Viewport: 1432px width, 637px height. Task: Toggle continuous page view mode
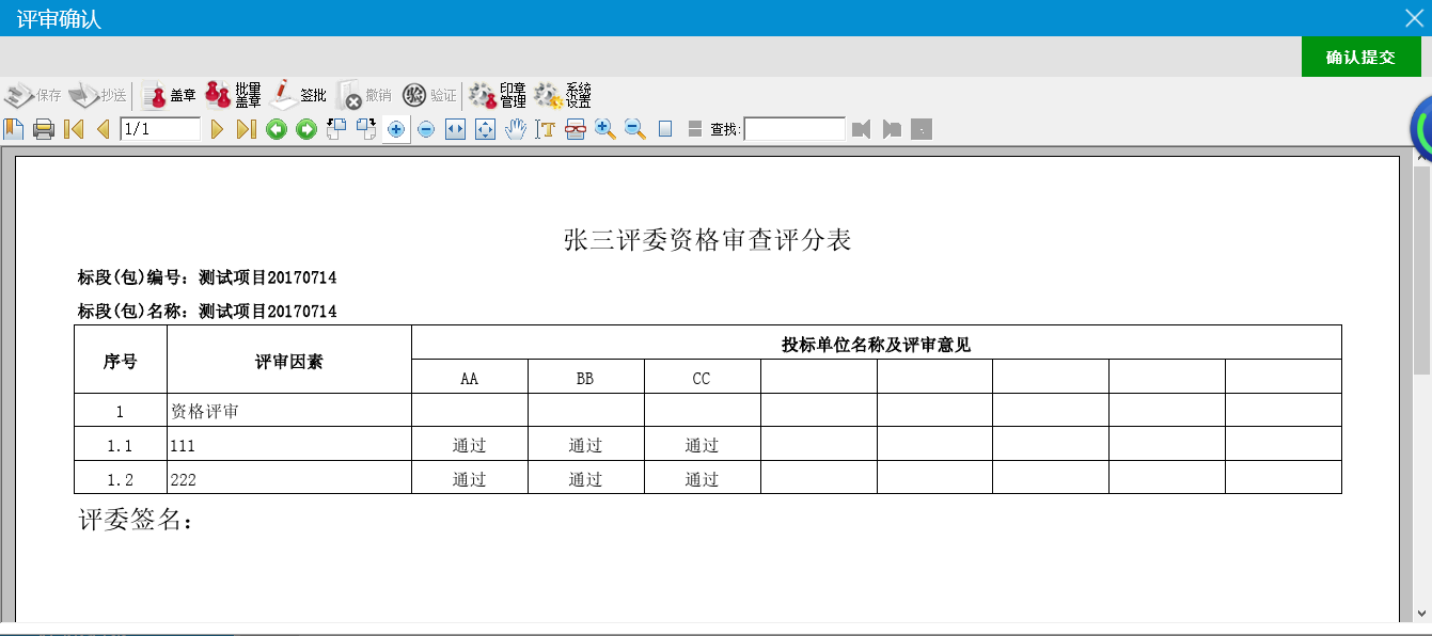pyautogui.click(x=695, y=129)
